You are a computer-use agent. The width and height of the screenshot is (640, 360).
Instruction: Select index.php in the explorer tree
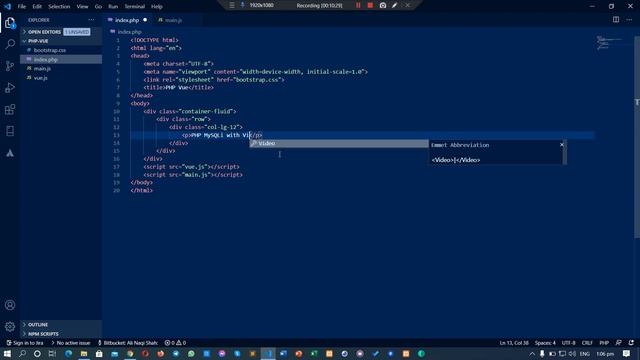[61, 60]
